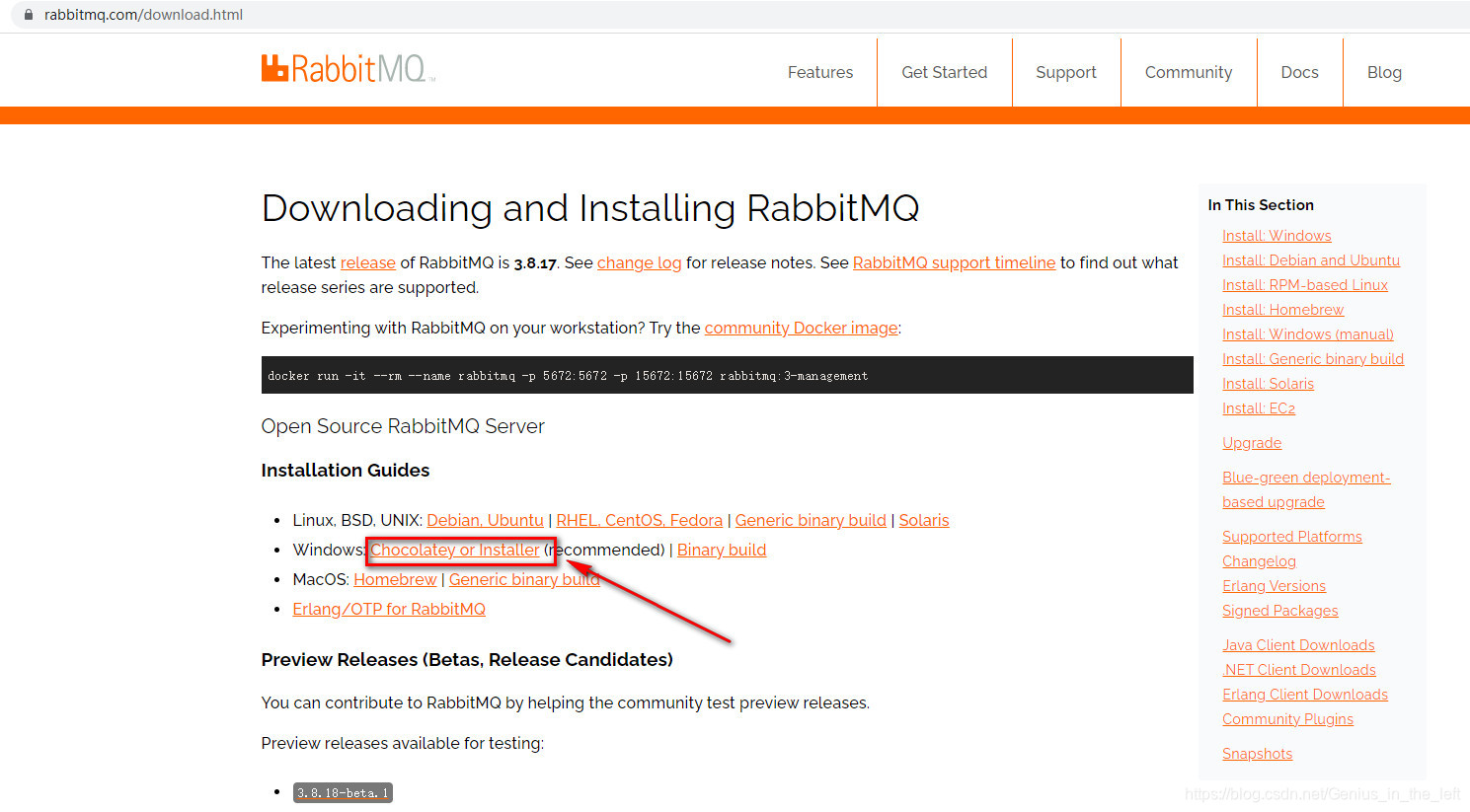Open the Blog page

[1384, 72]
